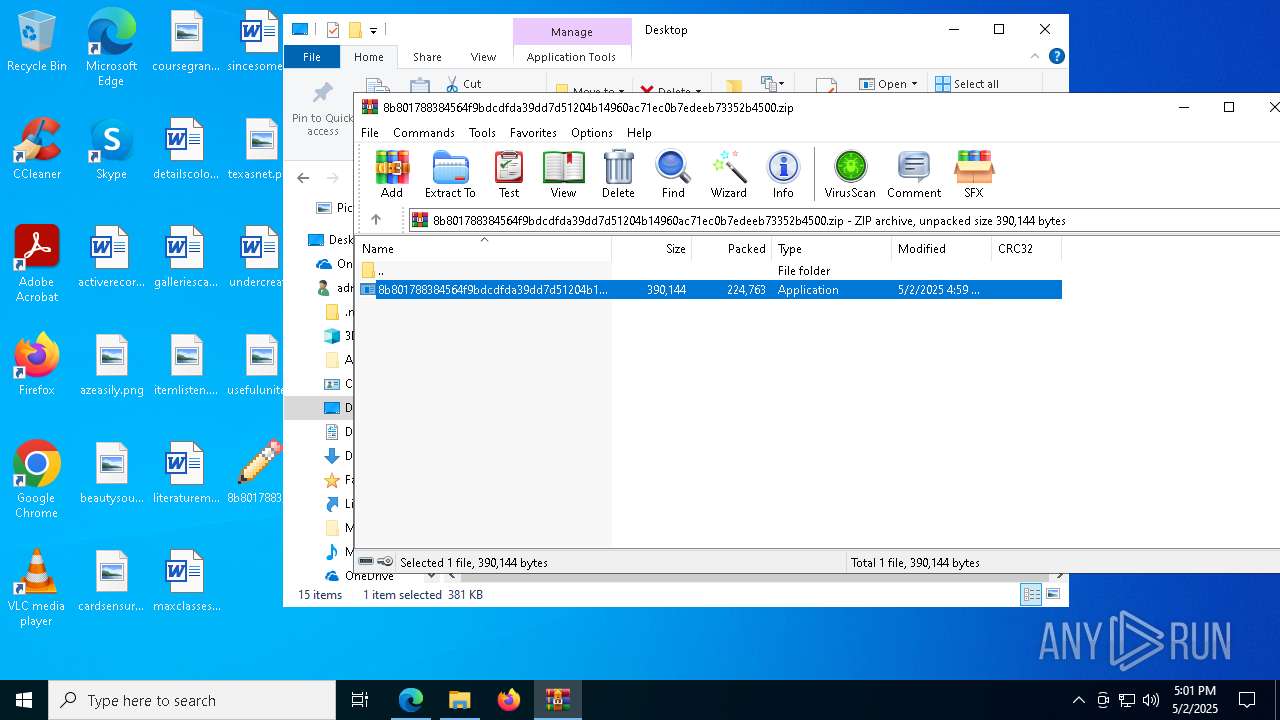Create SFX self-extracting archive

tap(973, 175)
